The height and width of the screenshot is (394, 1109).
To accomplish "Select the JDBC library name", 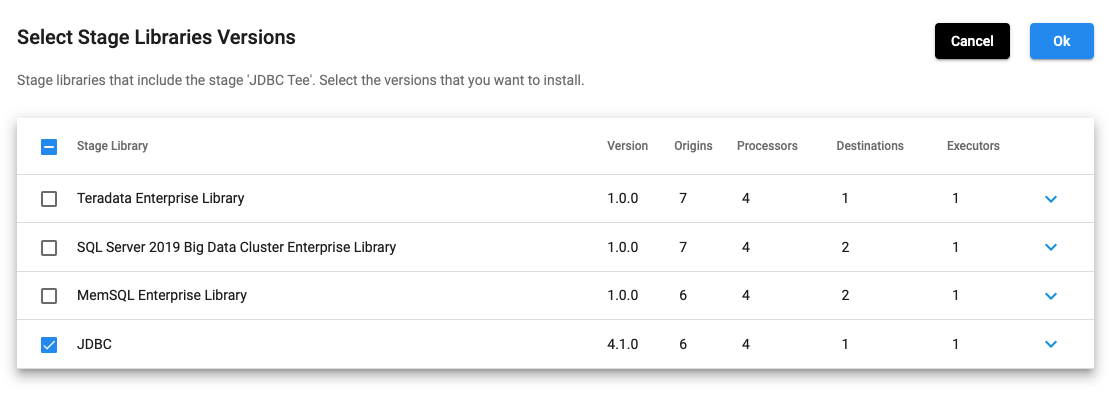I will pyautogui.click(x=95, y=344).
